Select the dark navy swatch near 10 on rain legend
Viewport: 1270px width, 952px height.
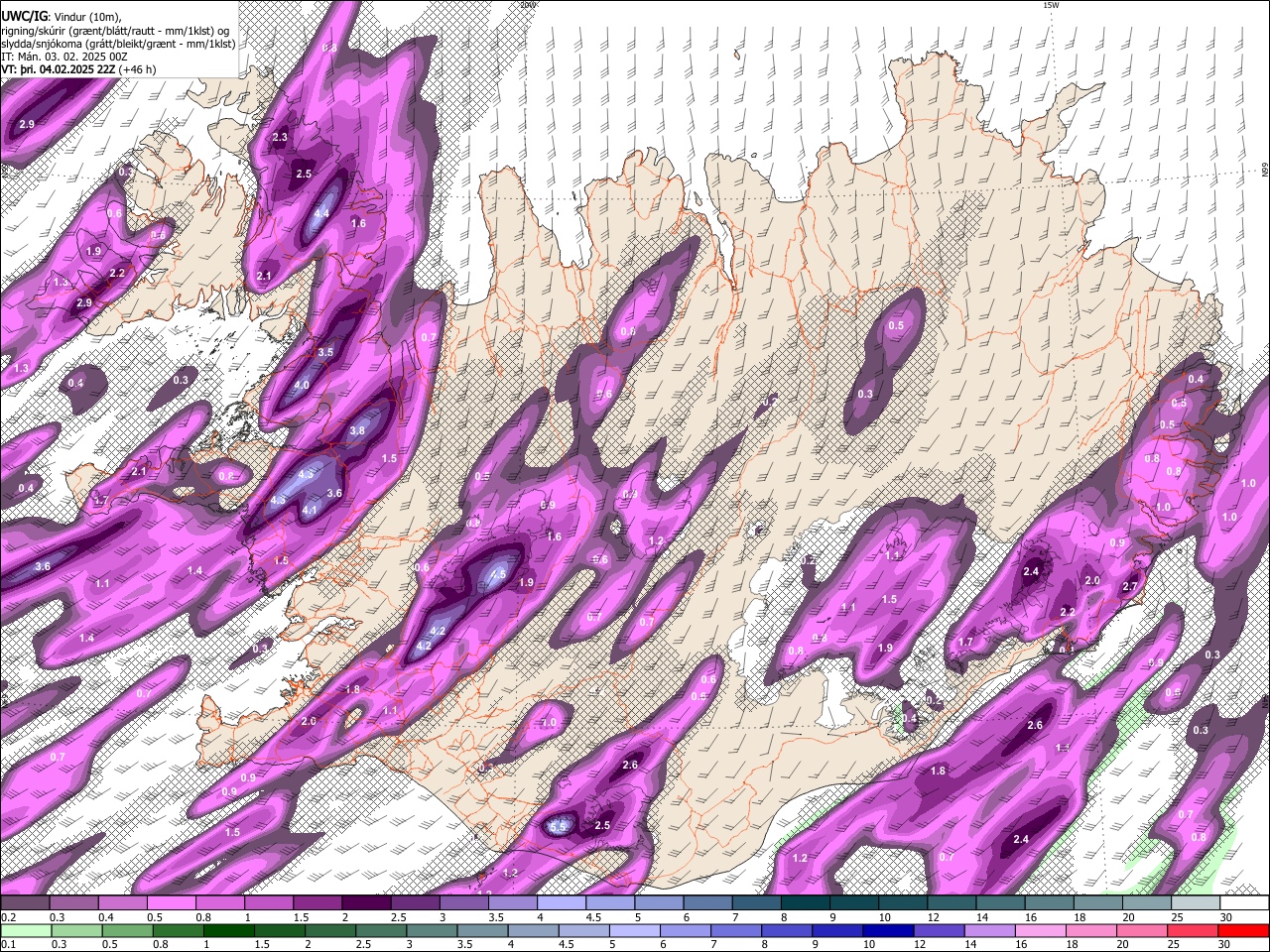click(888, 930)
